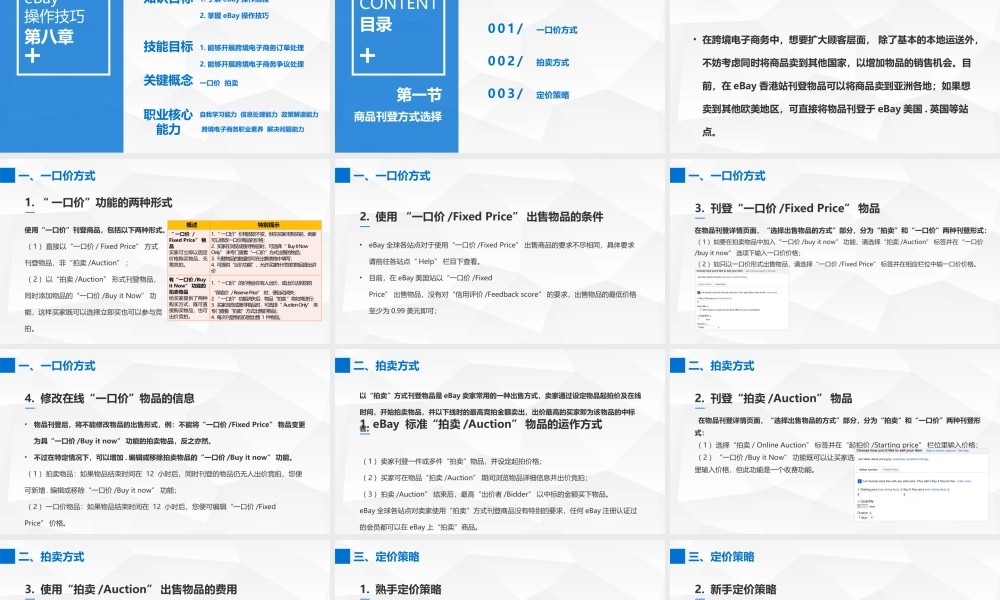Click the Buy It Now price help icon

pos(948,489)
